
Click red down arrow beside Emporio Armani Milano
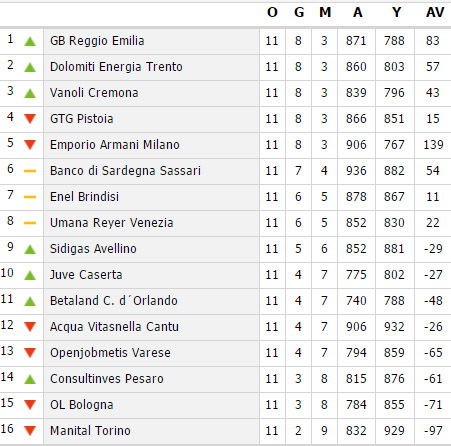coord(30,145)
